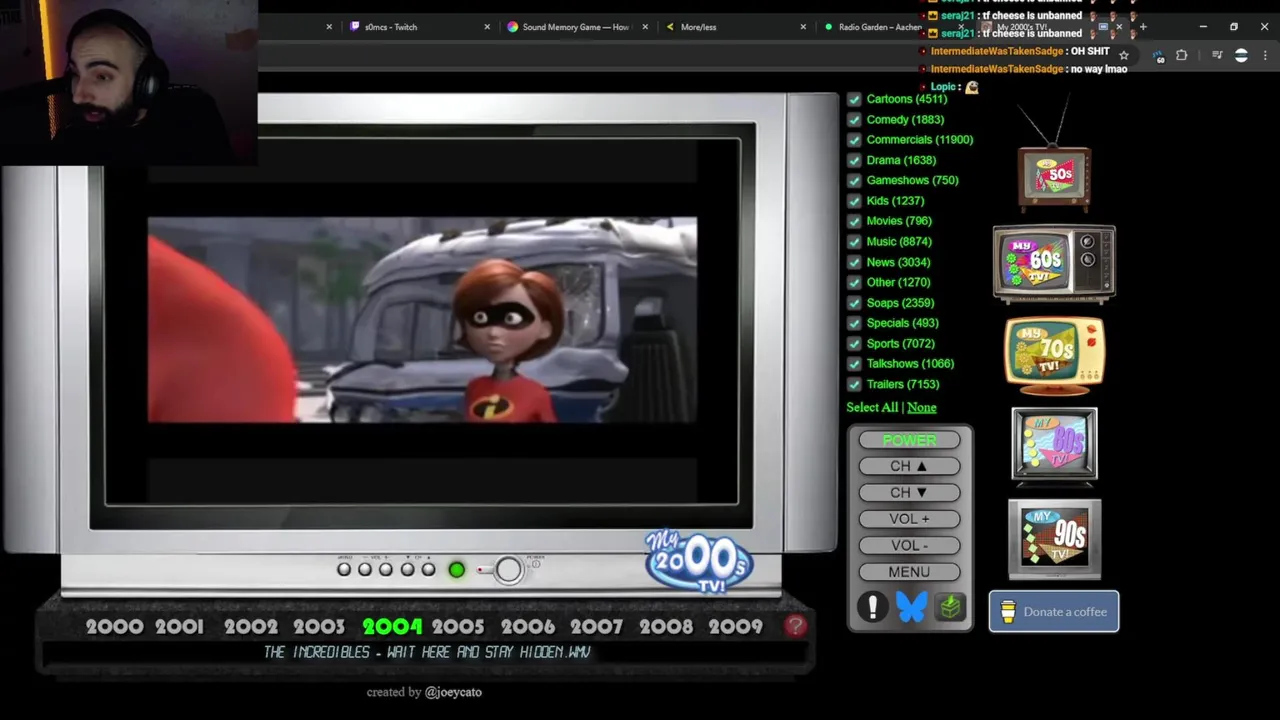Uncheck the Gameshows (750) checkbox

[854, 180]
